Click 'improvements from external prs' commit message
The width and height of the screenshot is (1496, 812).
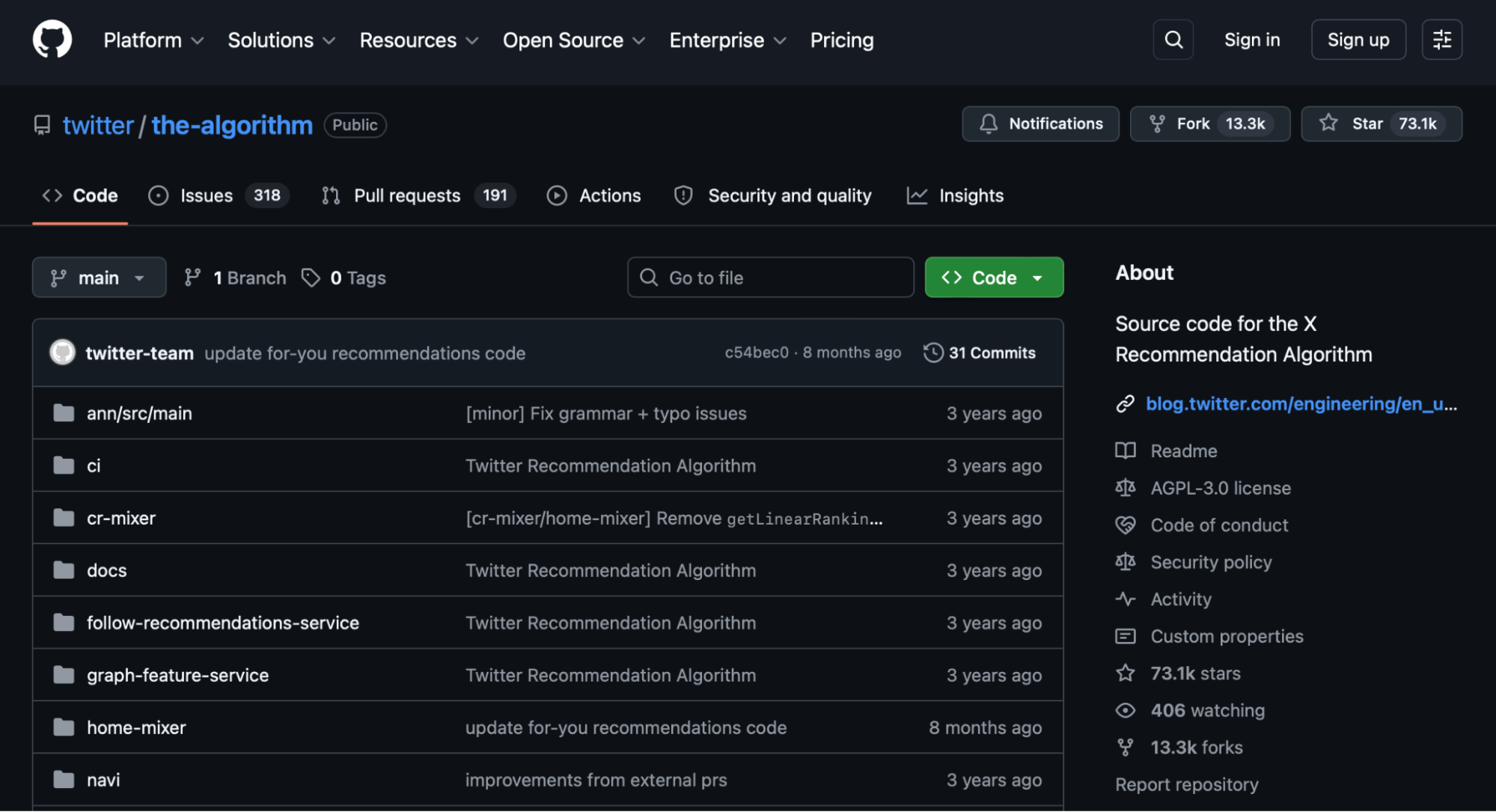click(596, 780)
